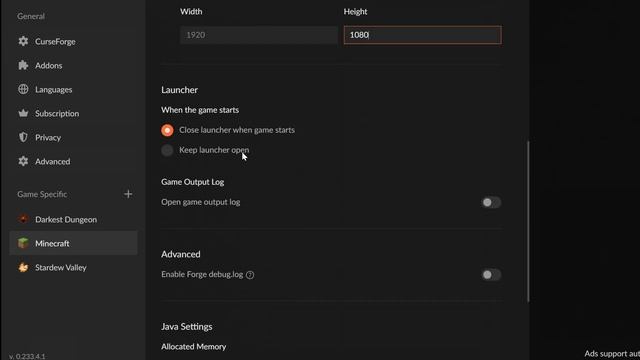640x360 pixels.
Task: Click the General header text
Action: pyautogui.click(x=31, y=16)
